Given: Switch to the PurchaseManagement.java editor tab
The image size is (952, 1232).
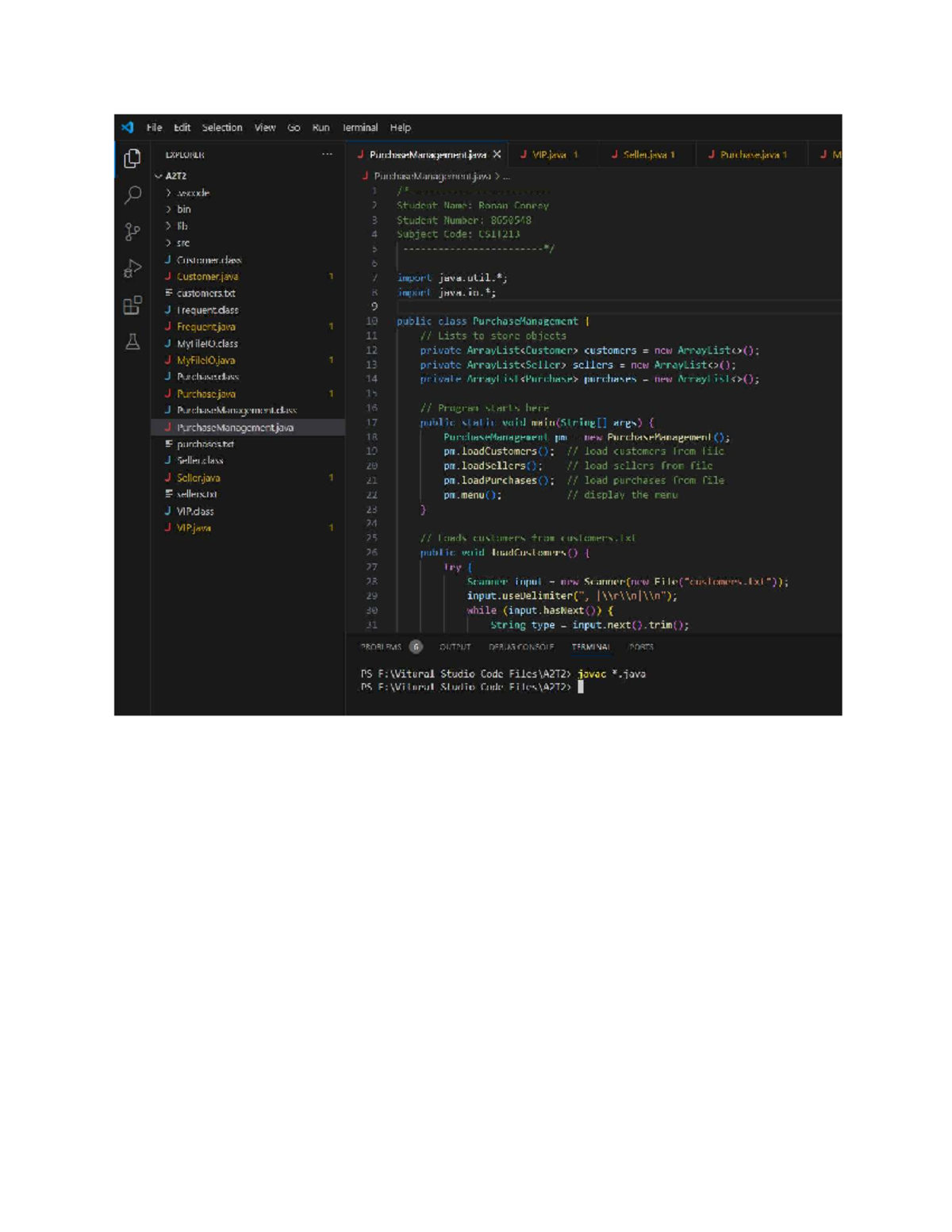Looking at the screenshot, I should point(427,155).
